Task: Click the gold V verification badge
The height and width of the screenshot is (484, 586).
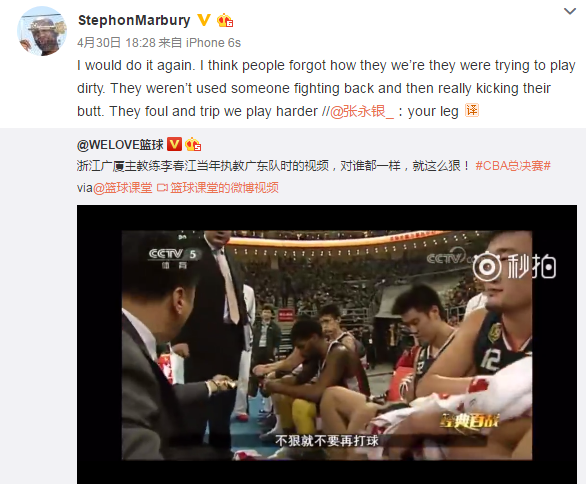Action: pos(204,20)
